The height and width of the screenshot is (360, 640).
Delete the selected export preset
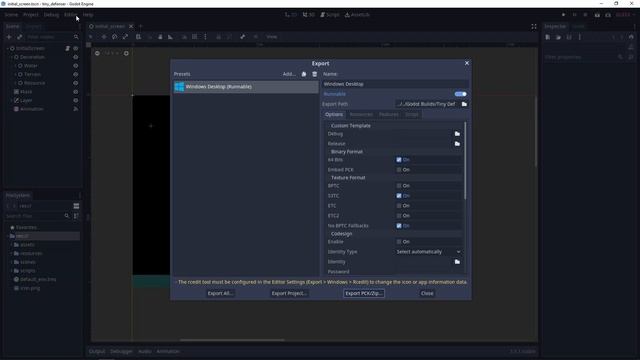coord(314,74)
